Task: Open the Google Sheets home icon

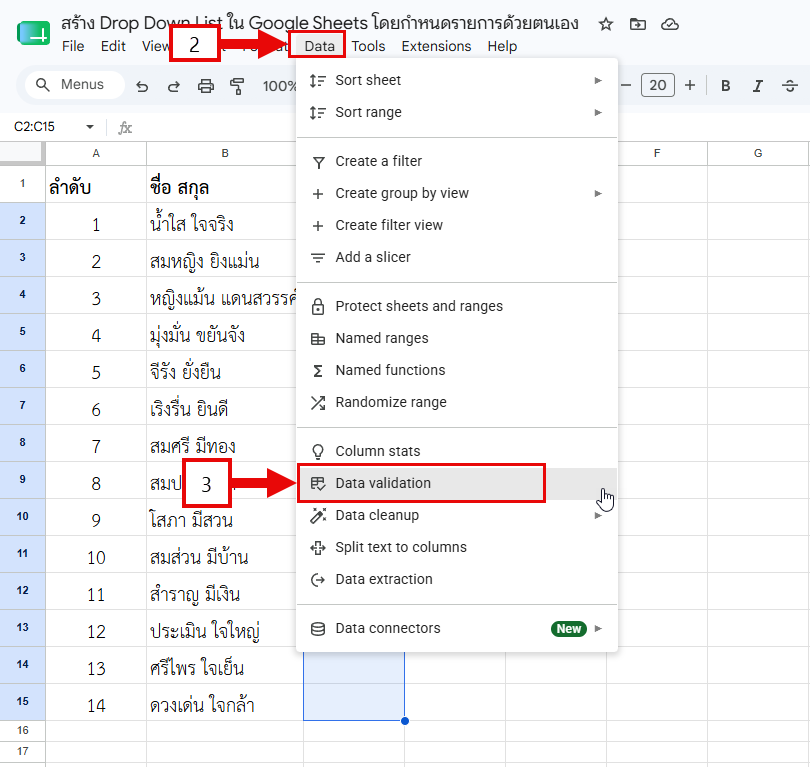Action: coord(34,34)
